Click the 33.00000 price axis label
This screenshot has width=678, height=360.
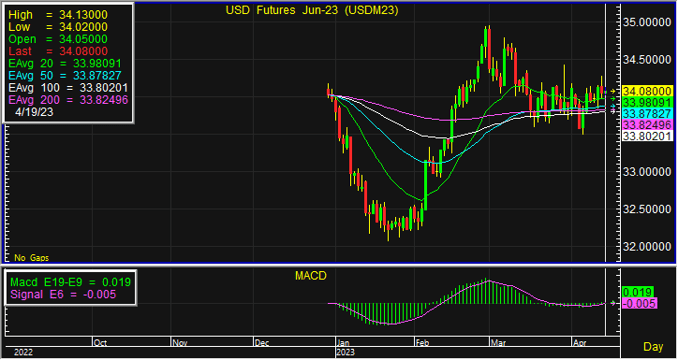pyautogui.click(x=647, y=172)
